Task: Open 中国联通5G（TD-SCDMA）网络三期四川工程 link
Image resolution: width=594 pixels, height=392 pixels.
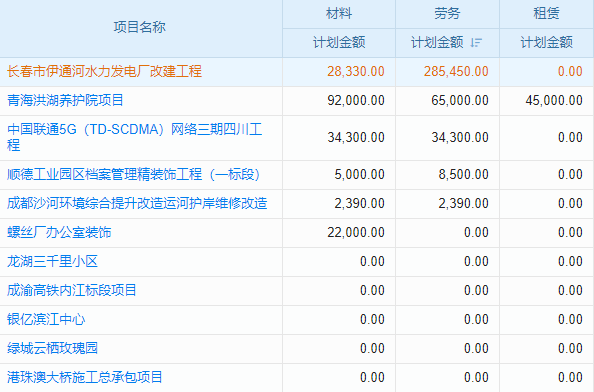Action: tap(134, 137)
